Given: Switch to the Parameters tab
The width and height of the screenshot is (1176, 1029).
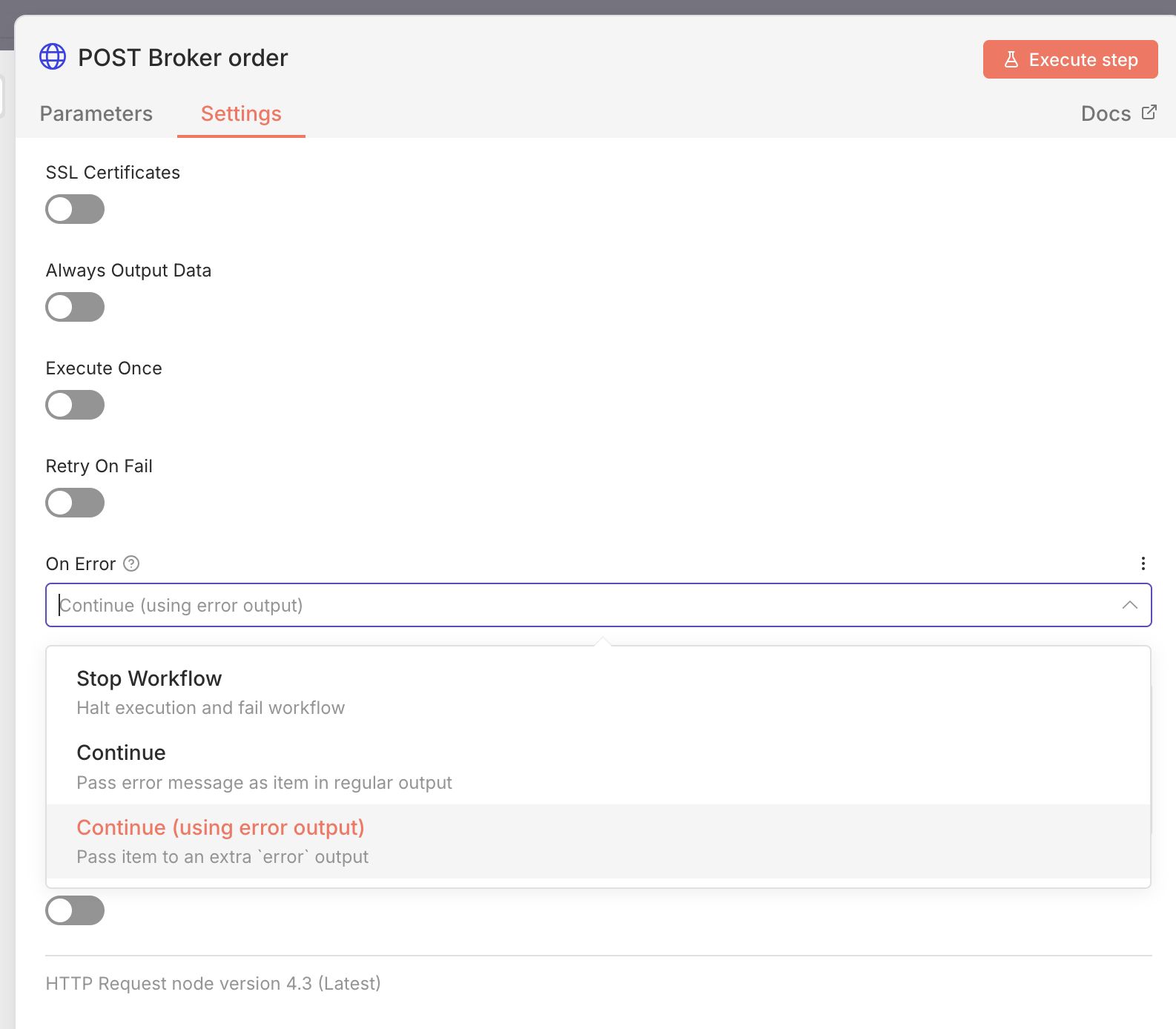Looking at the screenshot, I should coord(96,113).
